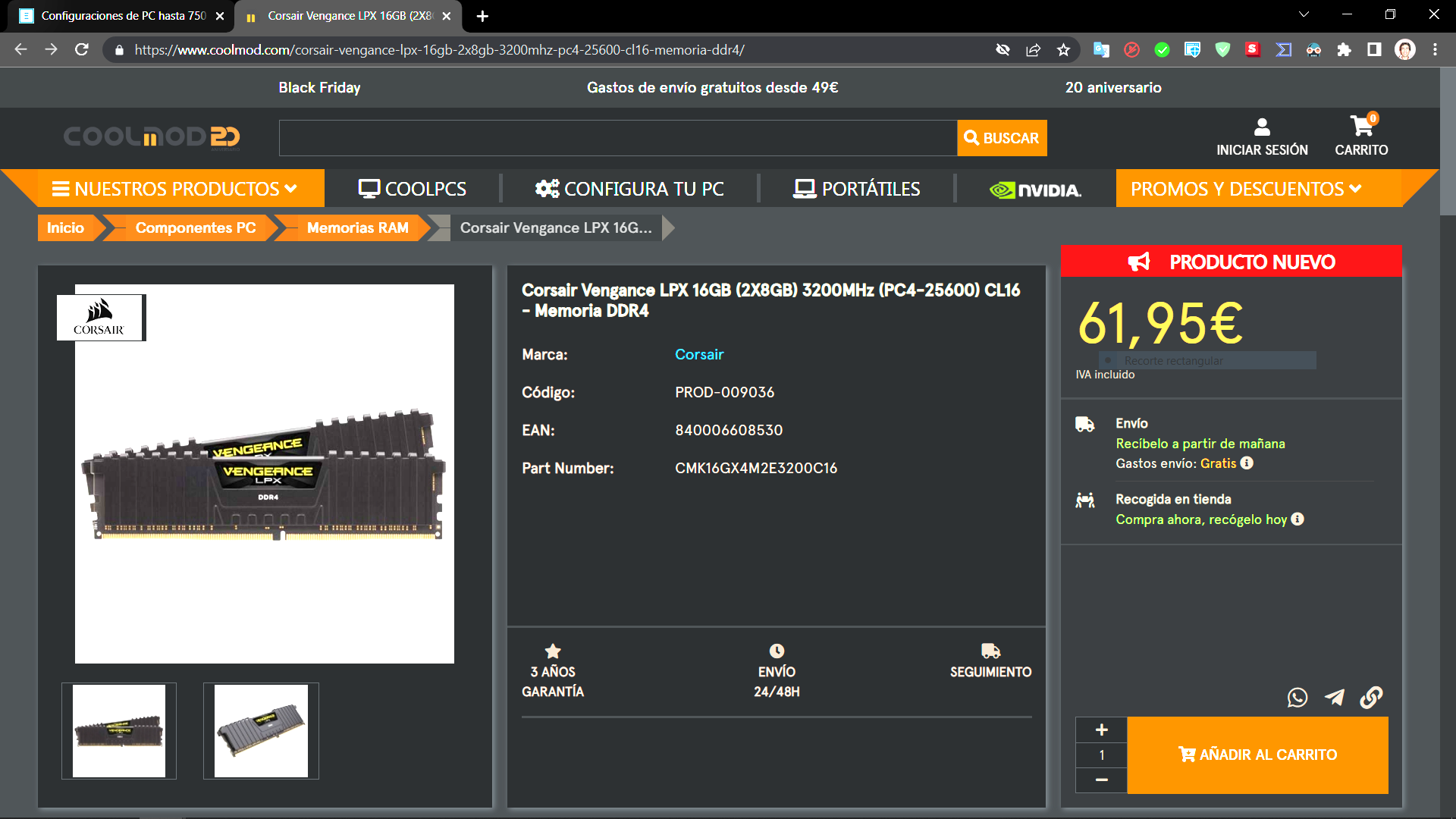Open browser Extensions puzzle icon
1456x819 pixels.
pyautogui.click(x=1344, y=50)
